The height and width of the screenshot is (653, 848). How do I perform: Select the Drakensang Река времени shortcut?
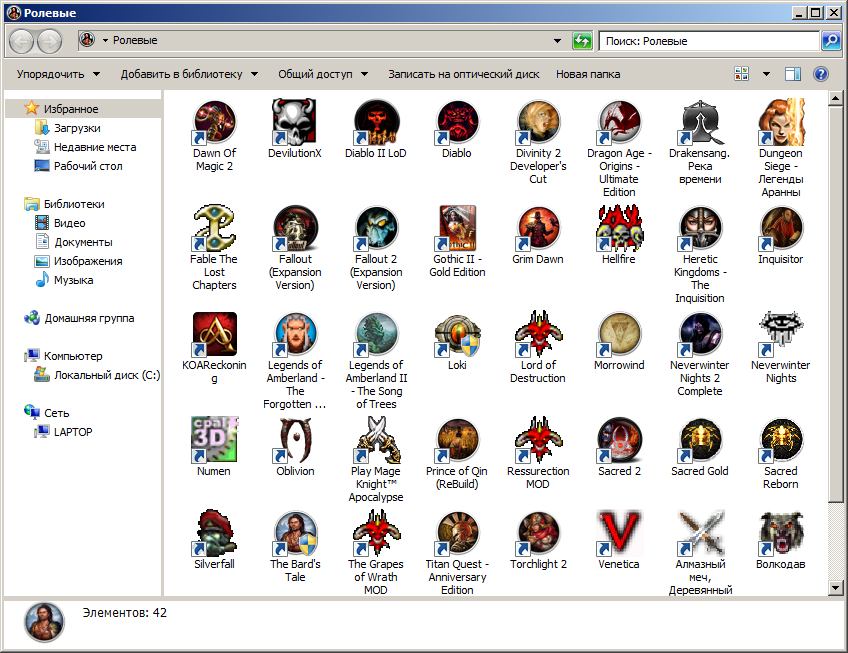(x=700, y=122)
